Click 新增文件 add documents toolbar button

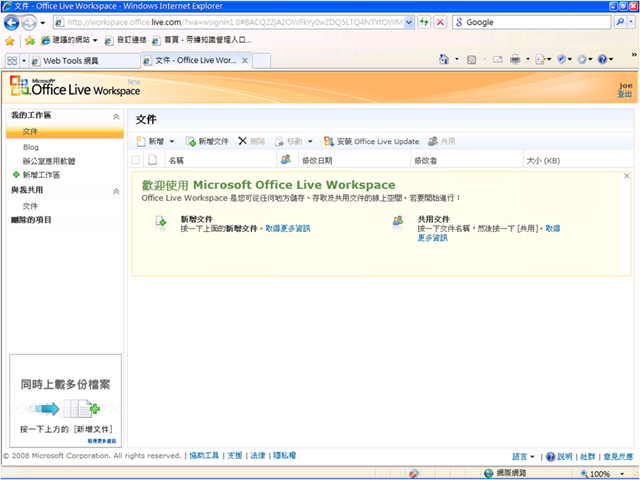click(x=207, y=141)
